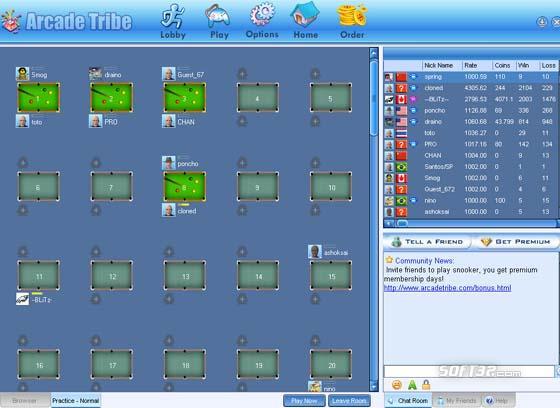Join pool table 11 with -BLiTz-
560x408 pixels.
coord(39,275)
